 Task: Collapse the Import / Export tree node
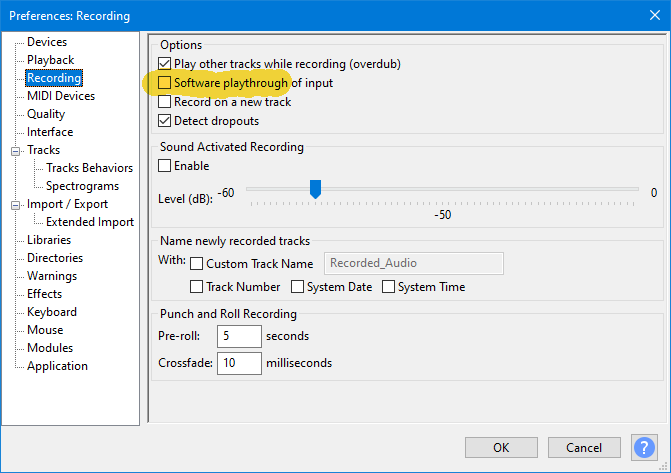point(16,204)
